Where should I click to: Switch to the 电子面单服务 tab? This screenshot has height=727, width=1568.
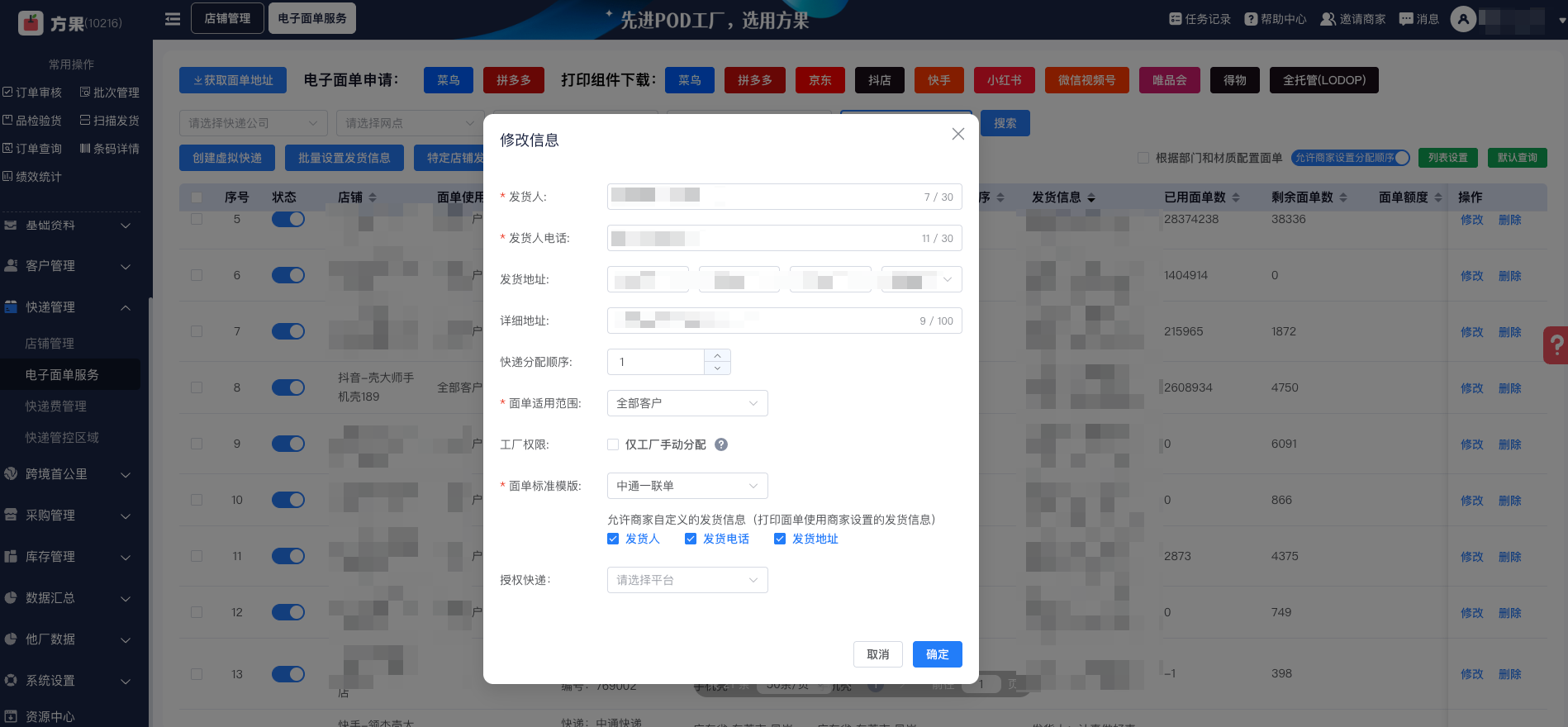(312, 18)
